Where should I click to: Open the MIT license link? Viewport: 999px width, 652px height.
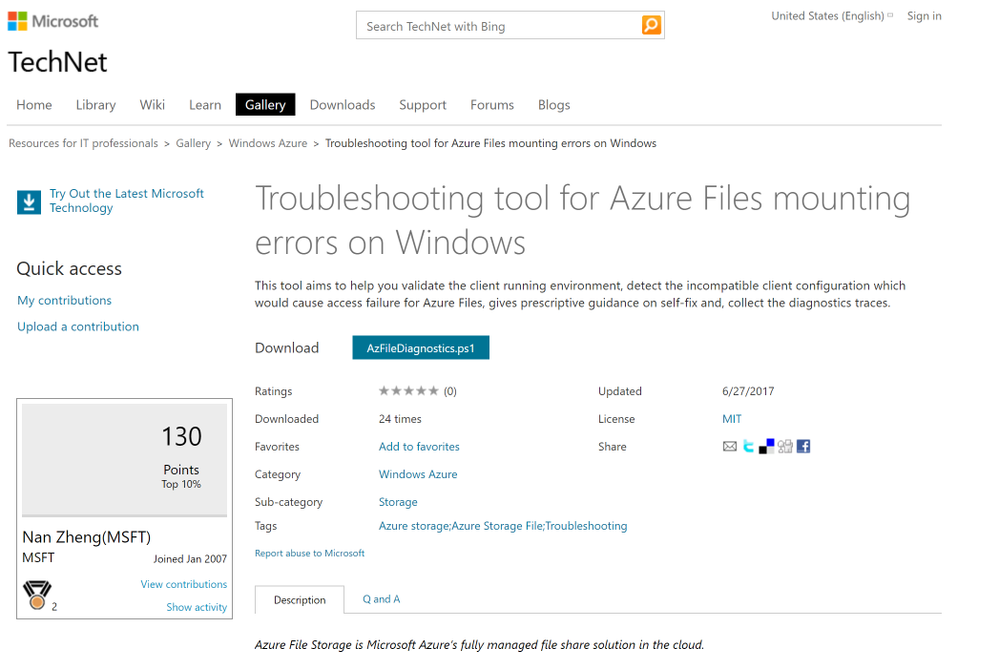coord(731,419)
